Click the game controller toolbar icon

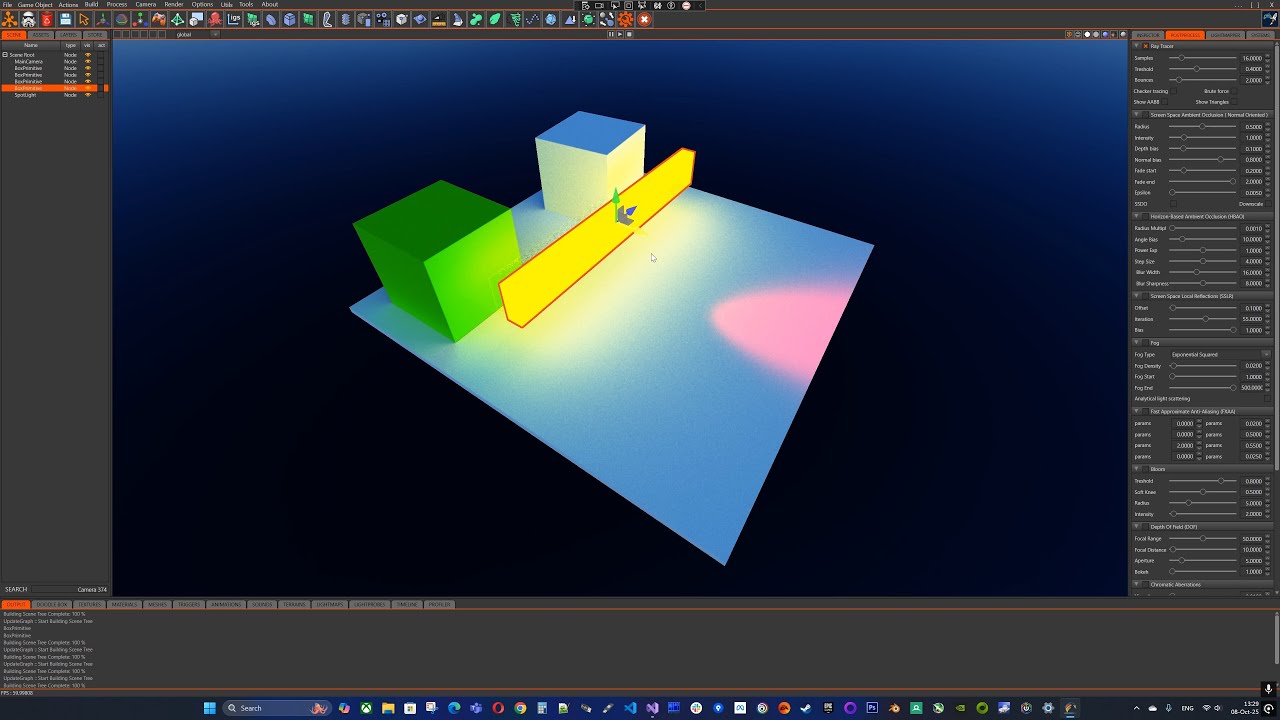[159, 19]
